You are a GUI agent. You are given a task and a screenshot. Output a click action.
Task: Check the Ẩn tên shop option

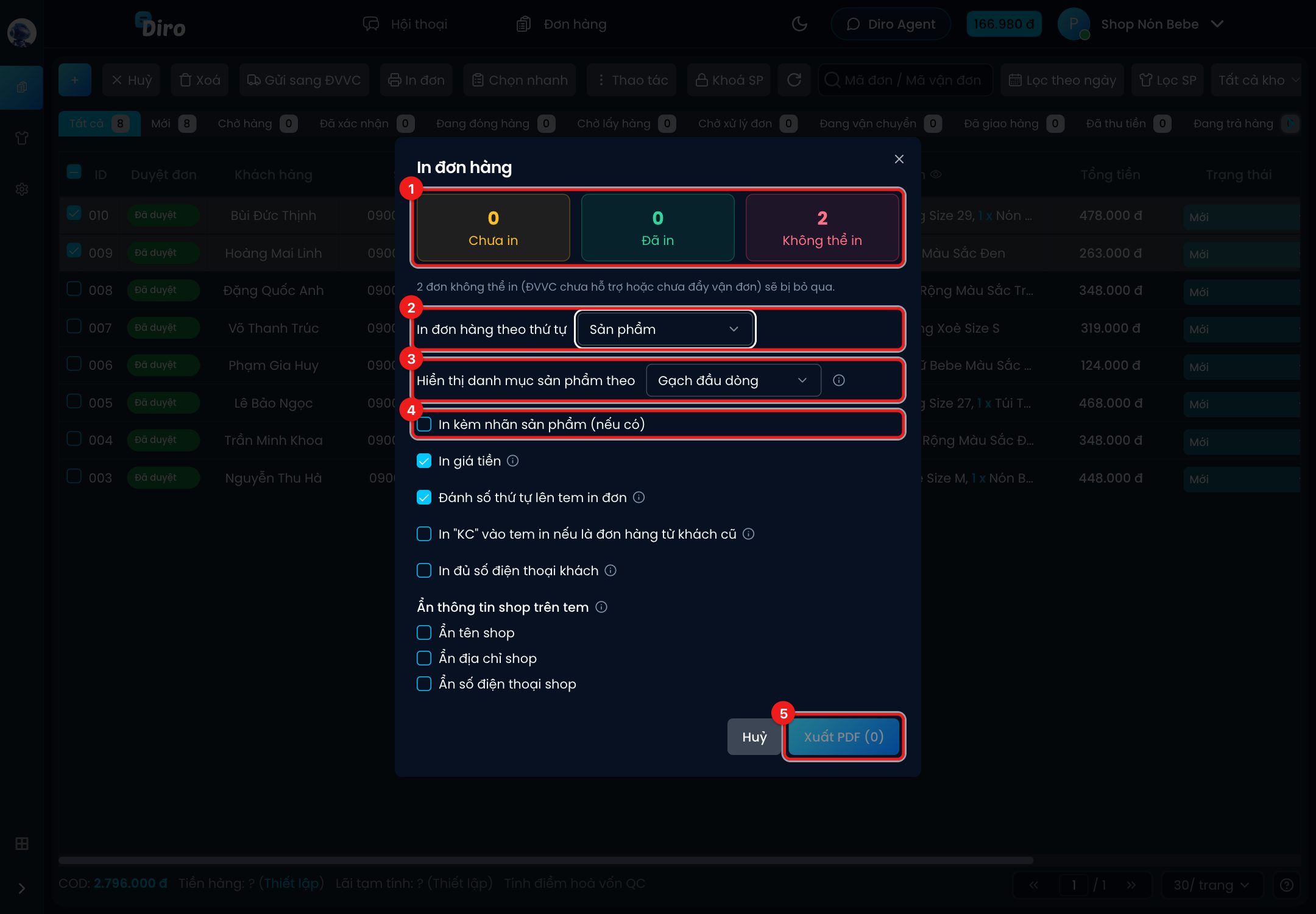424,632
